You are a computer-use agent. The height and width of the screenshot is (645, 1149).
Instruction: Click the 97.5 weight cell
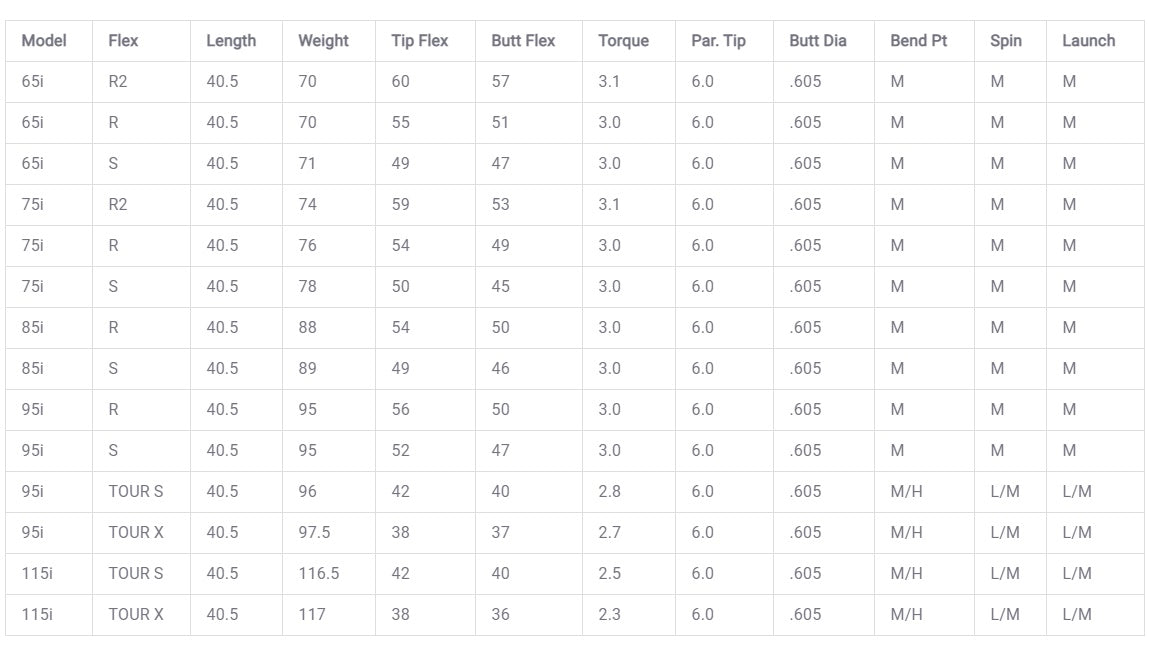click(x=314, y=532)
